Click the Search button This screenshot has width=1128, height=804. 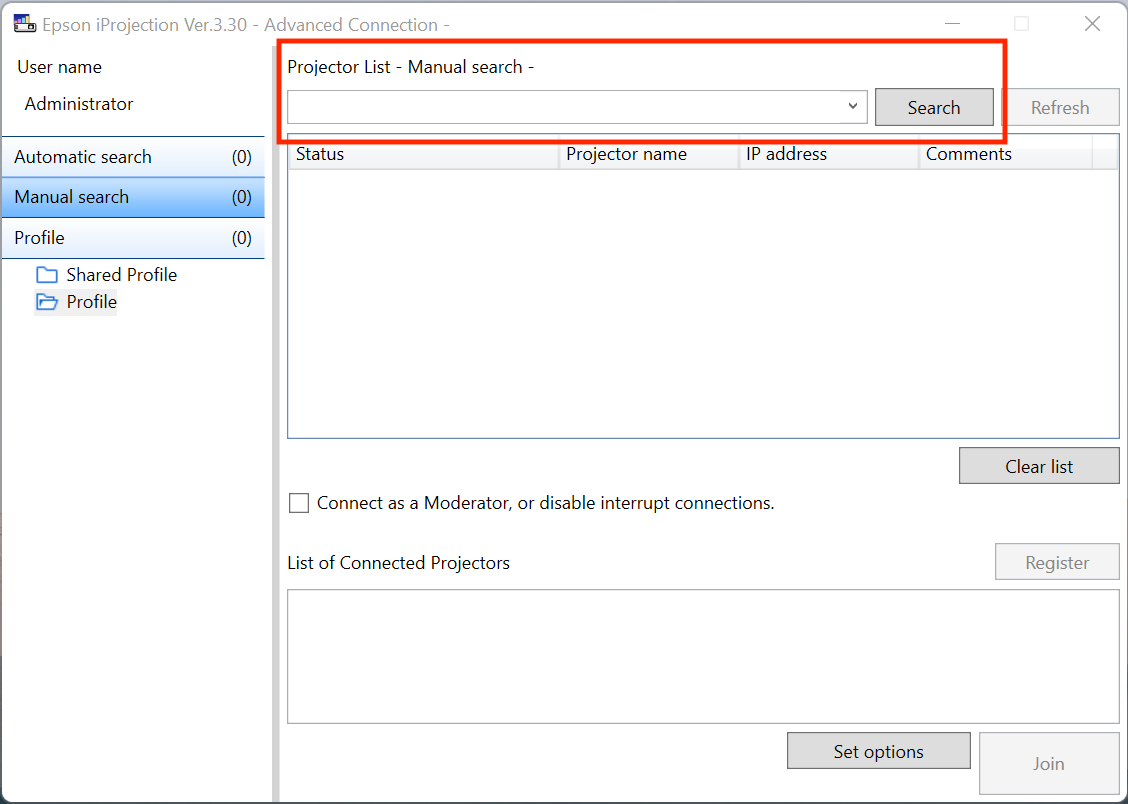pos(934,107)
